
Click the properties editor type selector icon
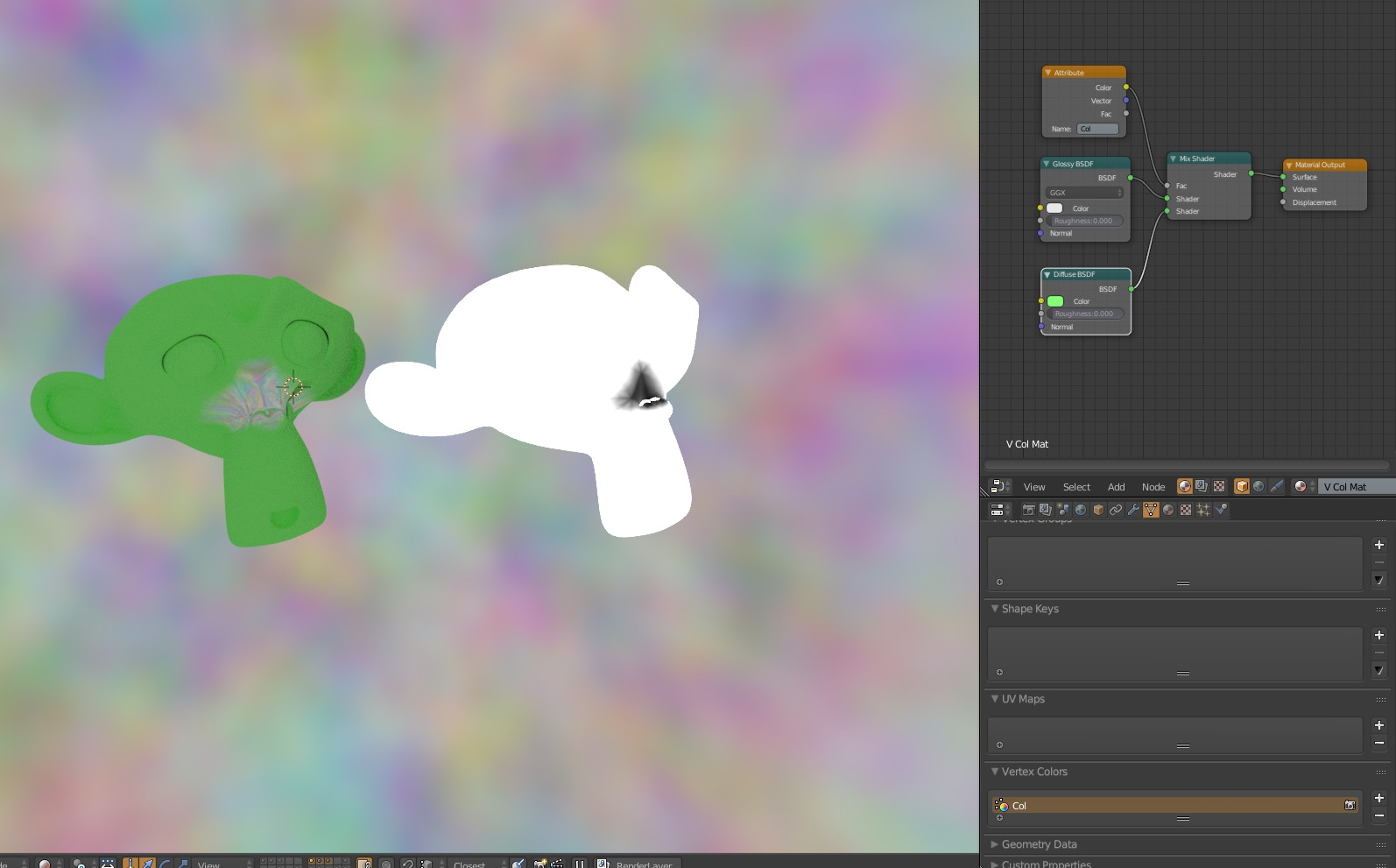pyautogui.click(x=999, y=510)
